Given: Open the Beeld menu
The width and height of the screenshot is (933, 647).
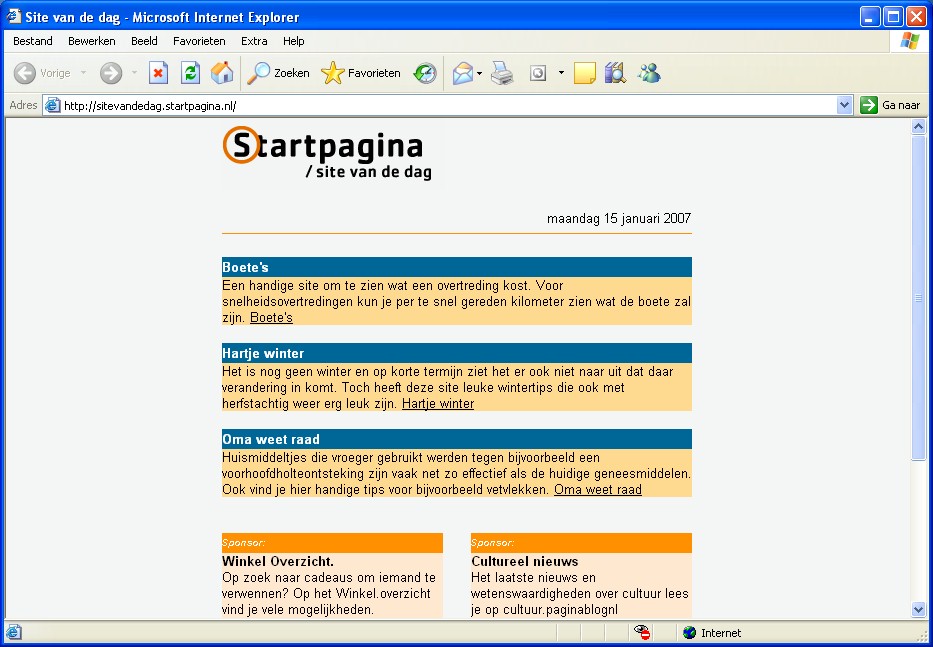Looking at the screenshot, I should [145, 41].
